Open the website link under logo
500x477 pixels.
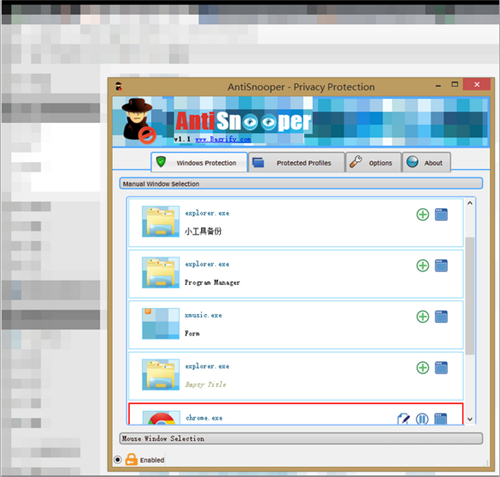point(223,139)
